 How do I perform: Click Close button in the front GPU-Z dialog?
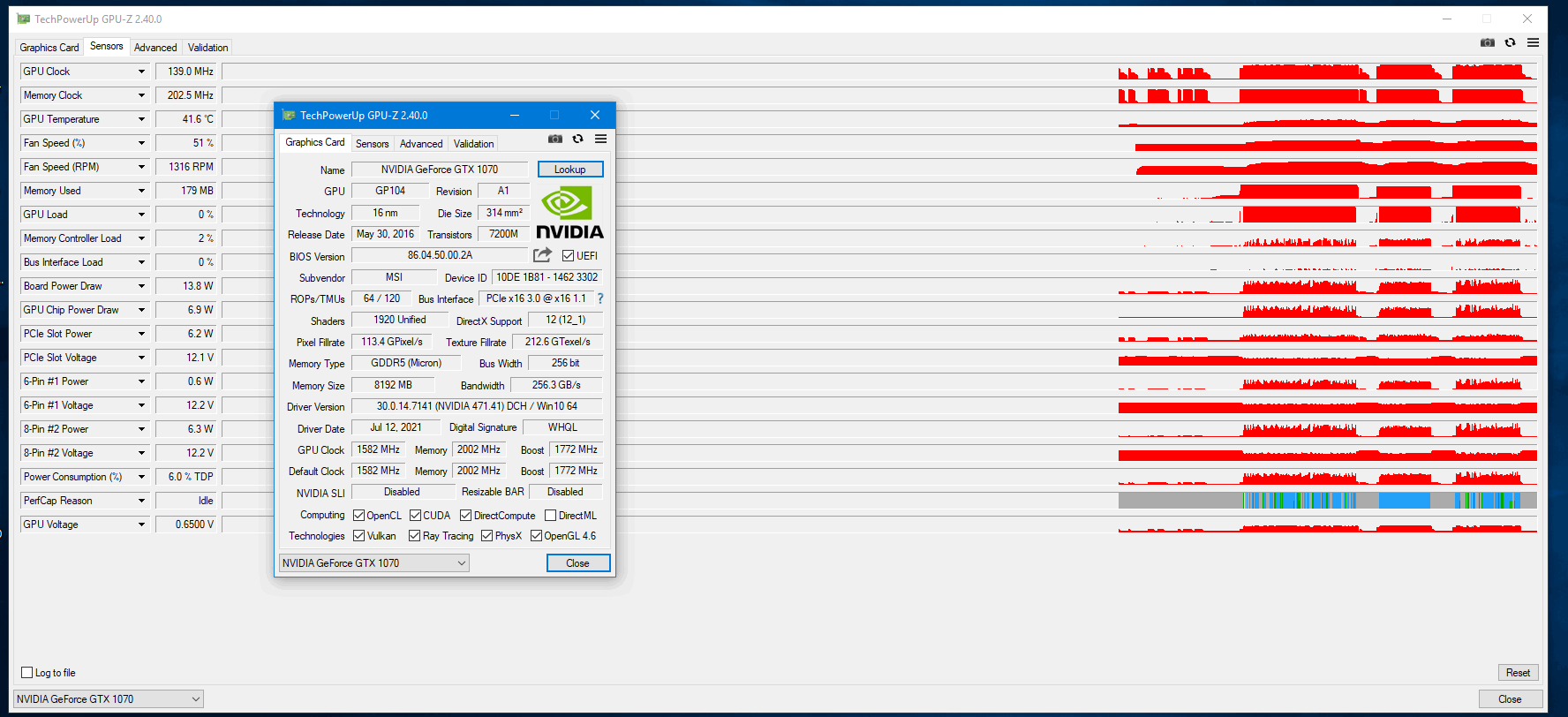tap(578, 563)
